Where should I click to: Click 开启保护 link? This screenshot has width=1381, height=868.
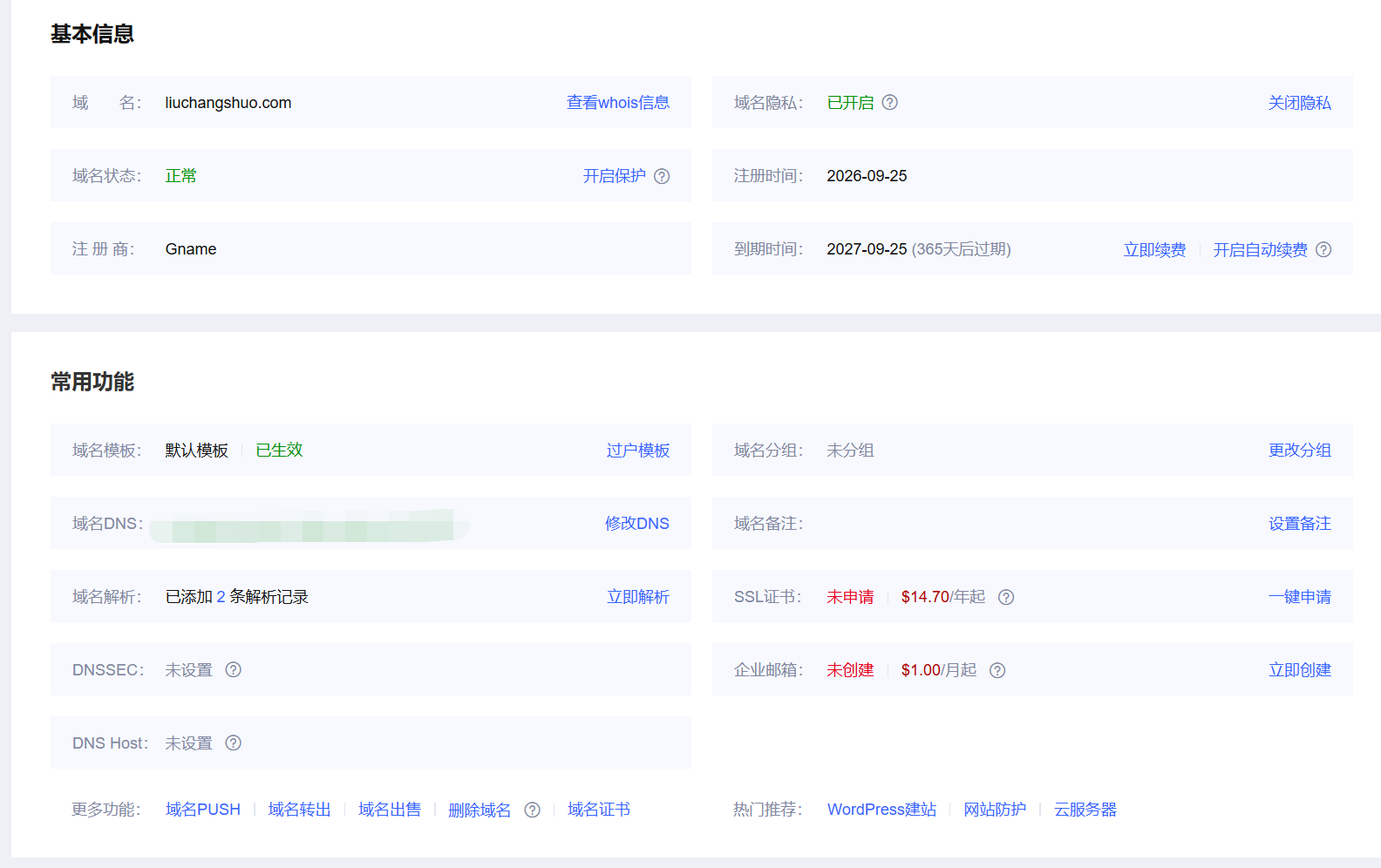coord(615,175)
